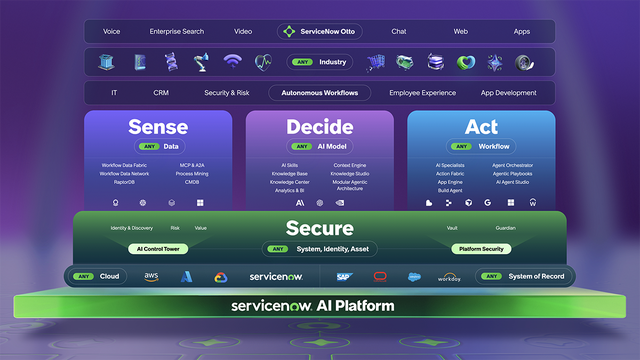640x360 pixels.
Task: Click the SAP logo
Action: tap(344, 277)
